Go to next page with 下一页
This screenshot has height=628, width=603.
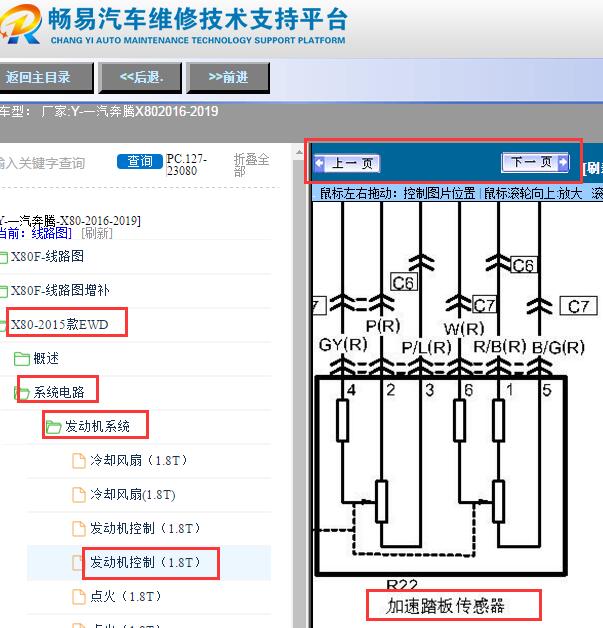[535, 162]
